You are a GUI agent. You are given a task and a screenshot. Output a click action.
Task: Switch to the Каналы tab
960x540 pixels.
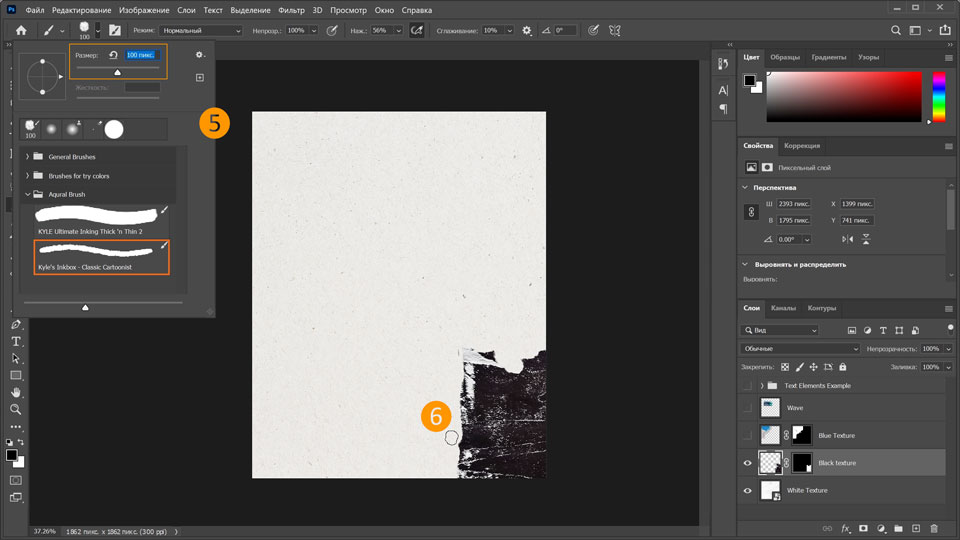click(784, 308)
